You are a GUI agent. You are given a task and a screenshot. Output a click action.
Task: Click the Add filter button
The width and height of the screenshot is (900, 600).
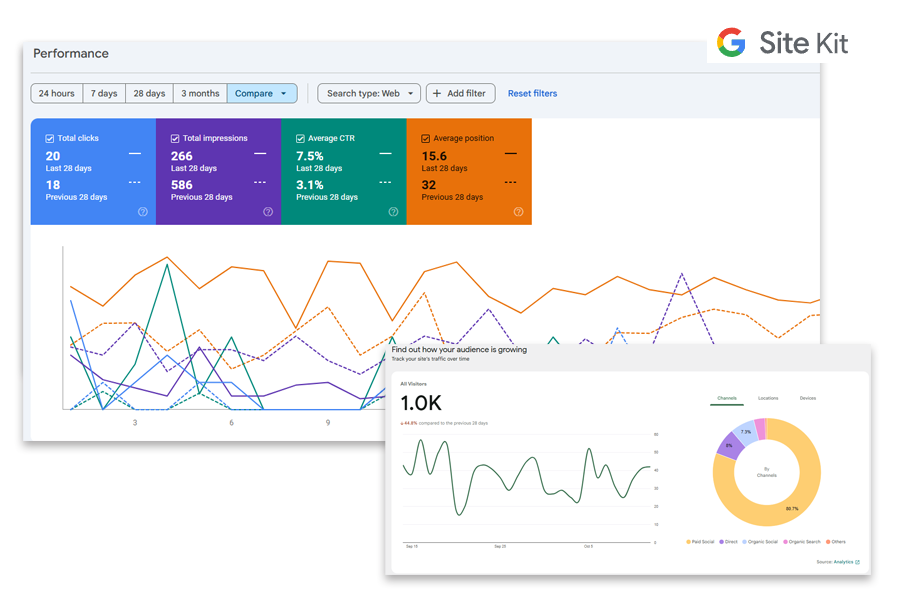point(460,93)
